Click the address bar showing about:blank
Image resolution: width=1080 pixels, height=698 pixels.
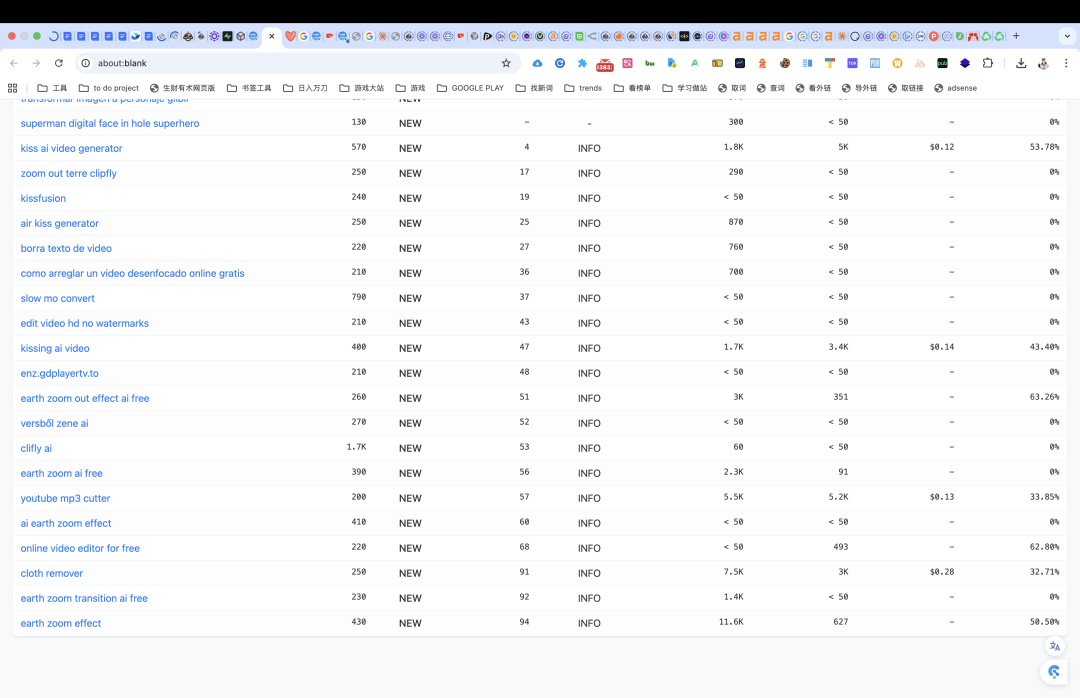tap(296, 63)
